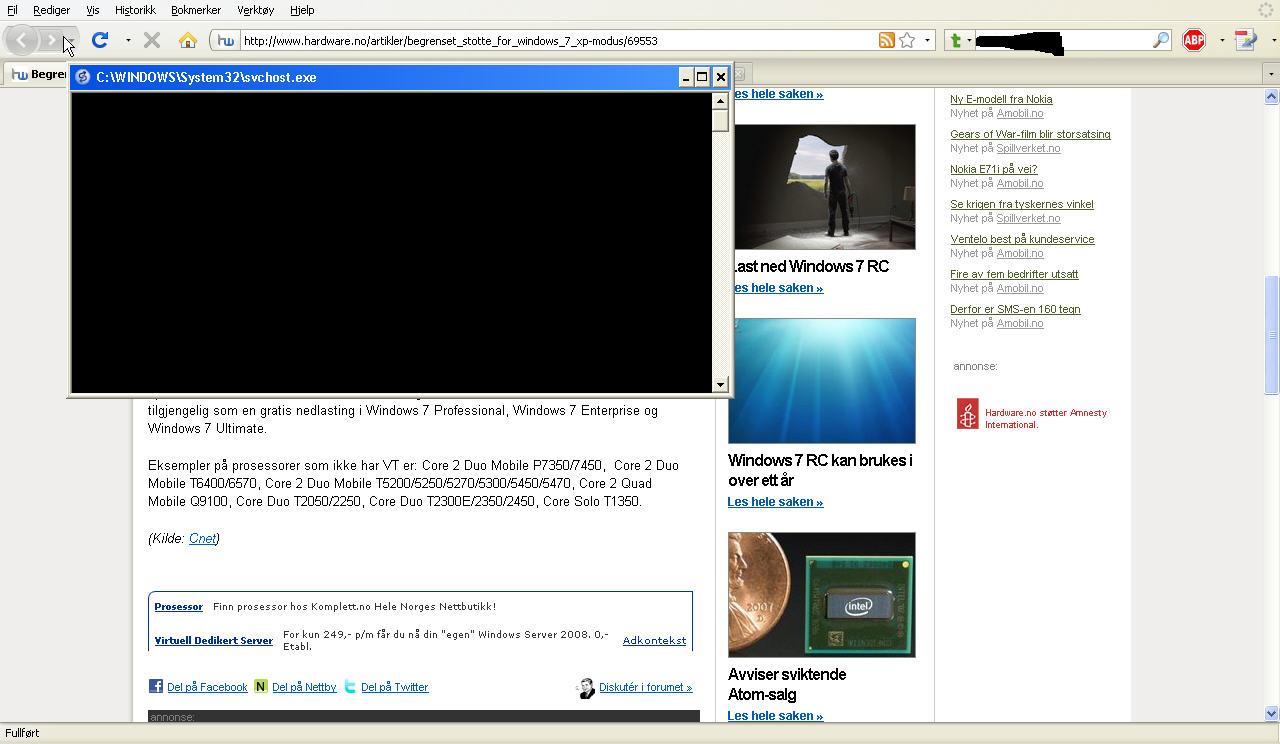This screenshot has width=1280, height=744.
Task: Open the 'Fire av fem bedrifter utsatt' link
Action: pyautogui.click(x=1014, y=274)
